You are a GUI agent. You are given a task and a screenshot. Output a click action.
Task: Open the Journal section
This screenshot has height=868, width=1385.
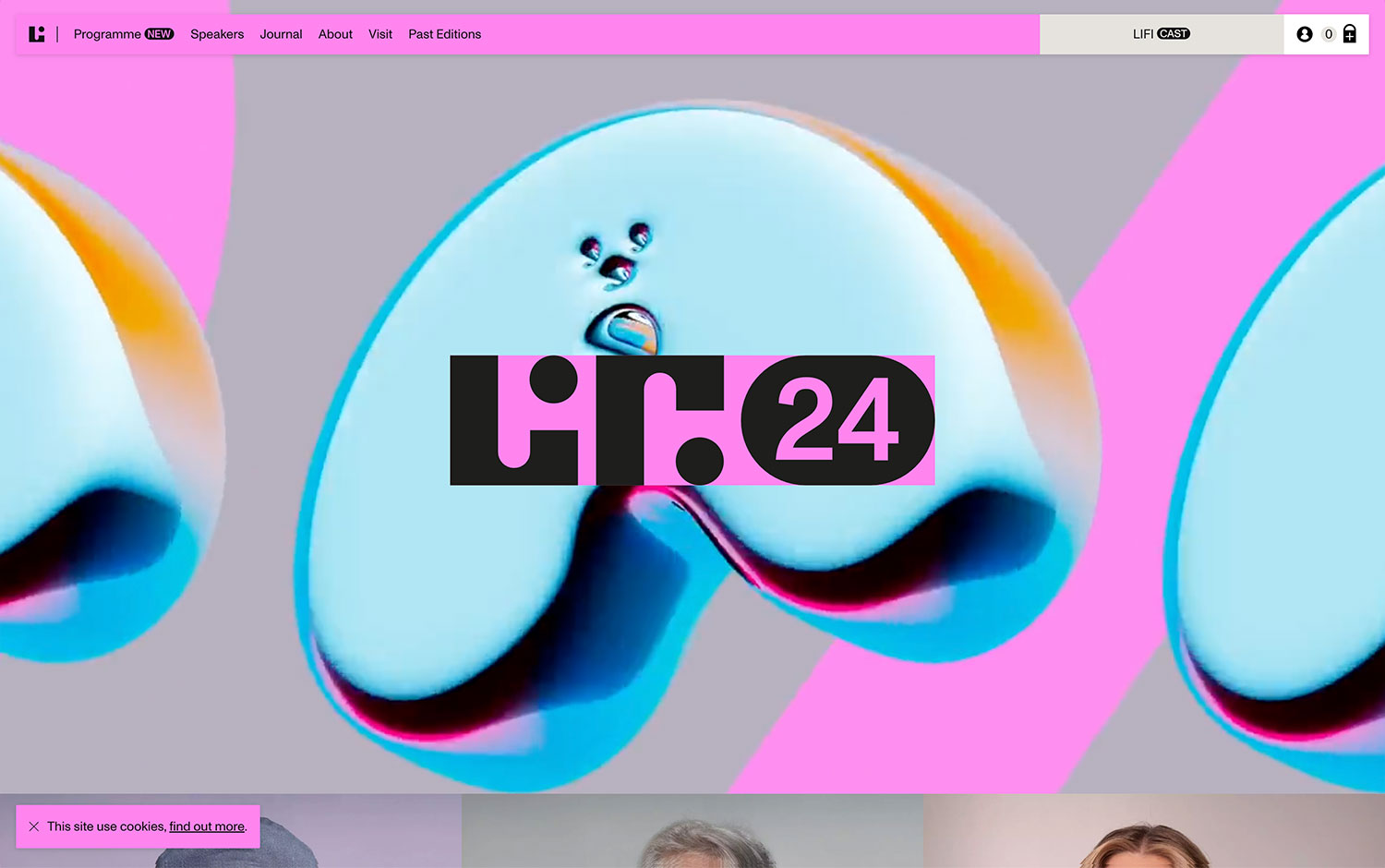pos(281,34)
